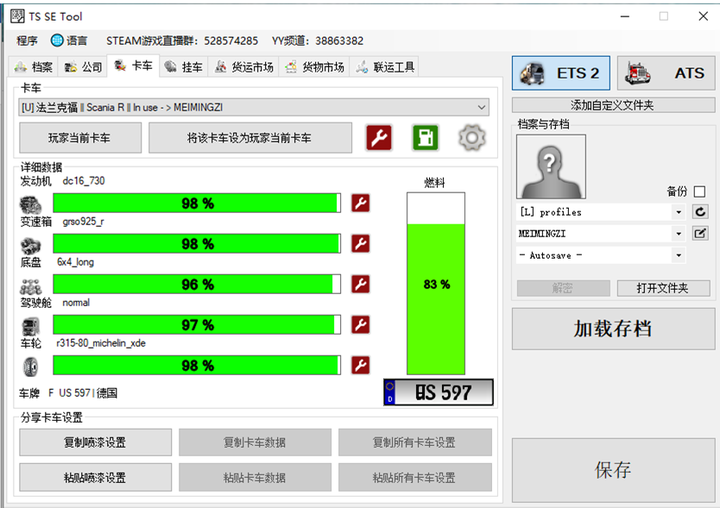Click the 保存 save button
Image resolution: width=720 pixels, height=508 pixels.
click(613, 470)
